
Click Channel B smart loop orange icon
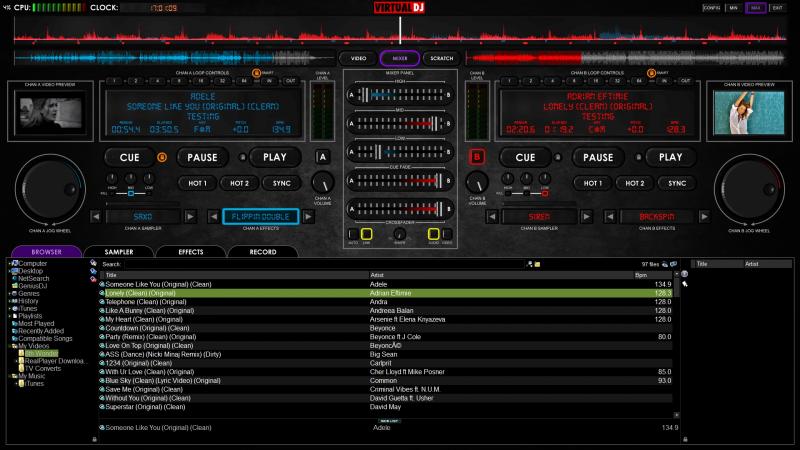651,73
